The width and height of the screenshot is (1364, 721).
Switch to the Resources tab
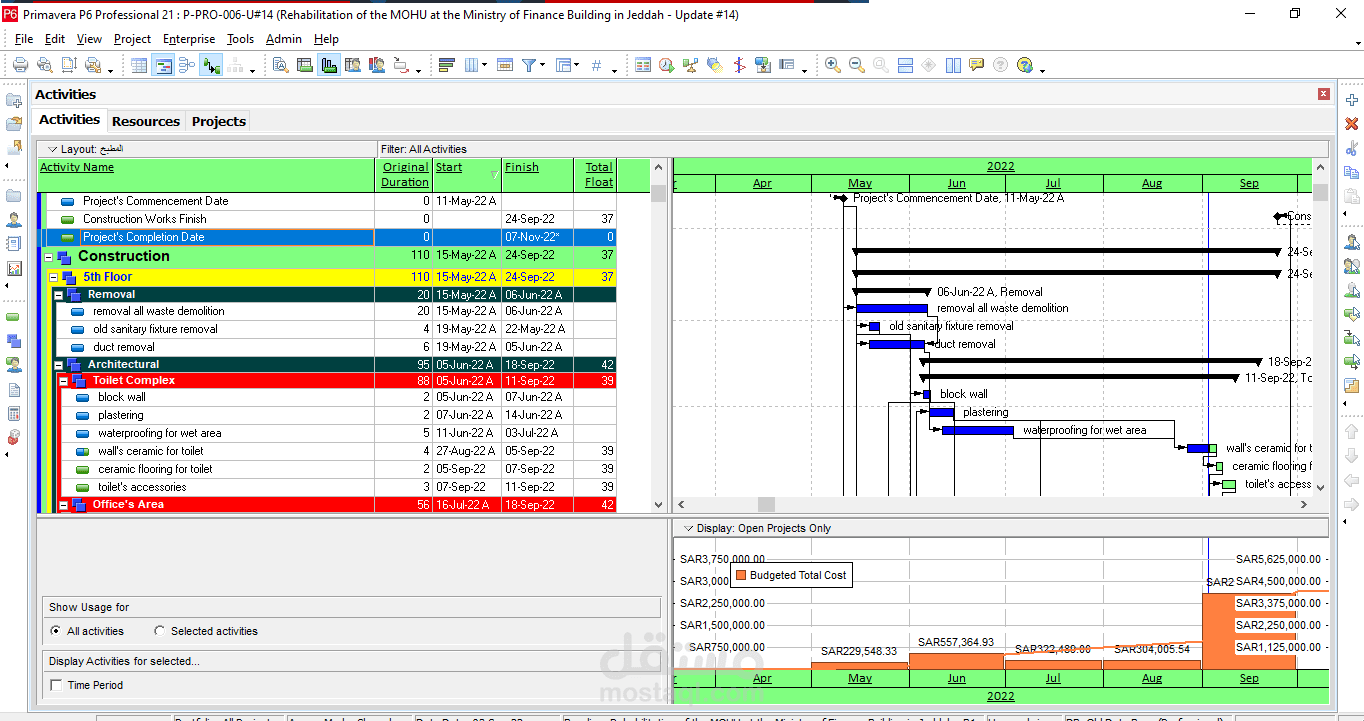coord(146,121)
